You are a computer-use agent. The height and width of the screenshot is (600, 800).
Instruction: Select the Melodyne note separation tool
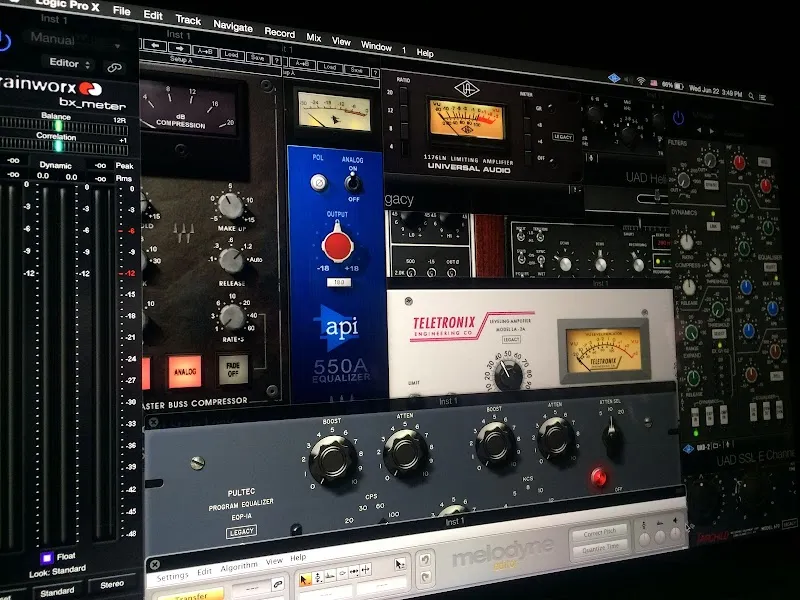coord(366,569)
